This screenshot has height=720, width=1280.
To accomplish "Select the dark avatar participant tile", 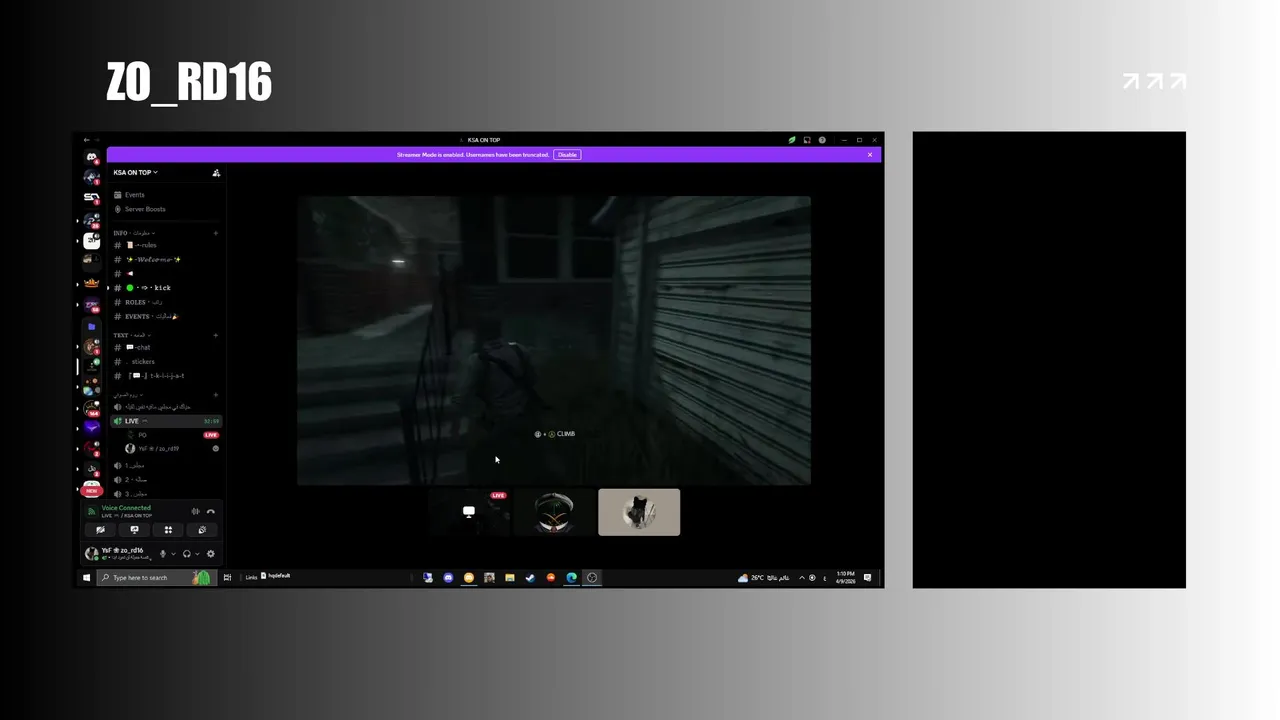I will point(554,512).
